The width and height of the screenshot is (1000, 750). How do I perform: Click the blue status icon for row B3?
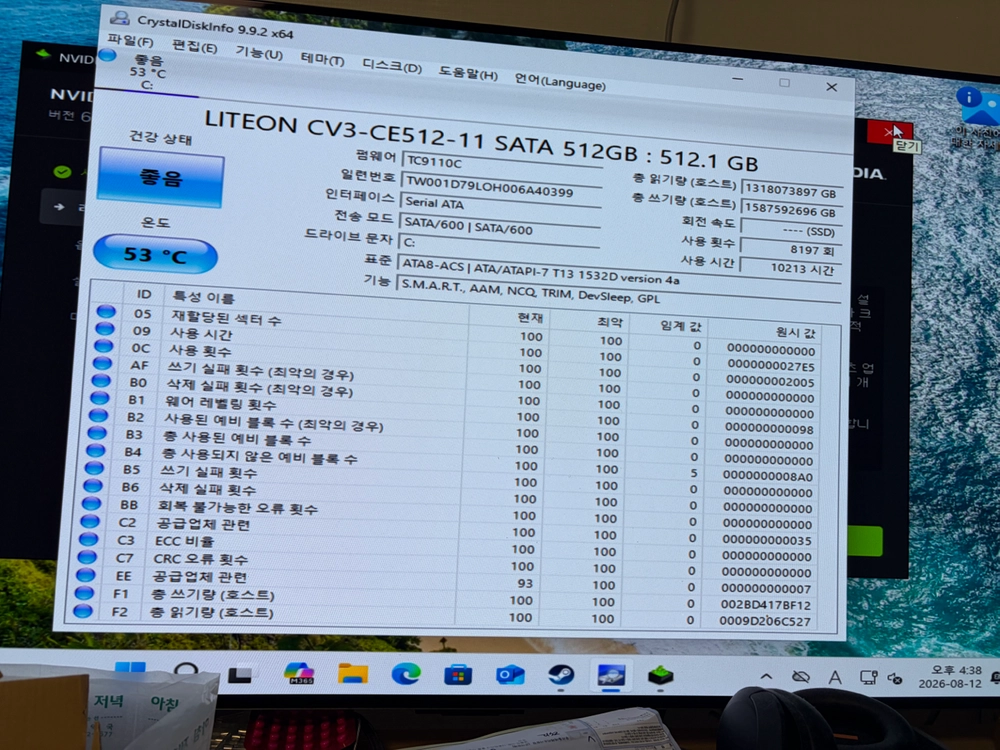point(97,433)
